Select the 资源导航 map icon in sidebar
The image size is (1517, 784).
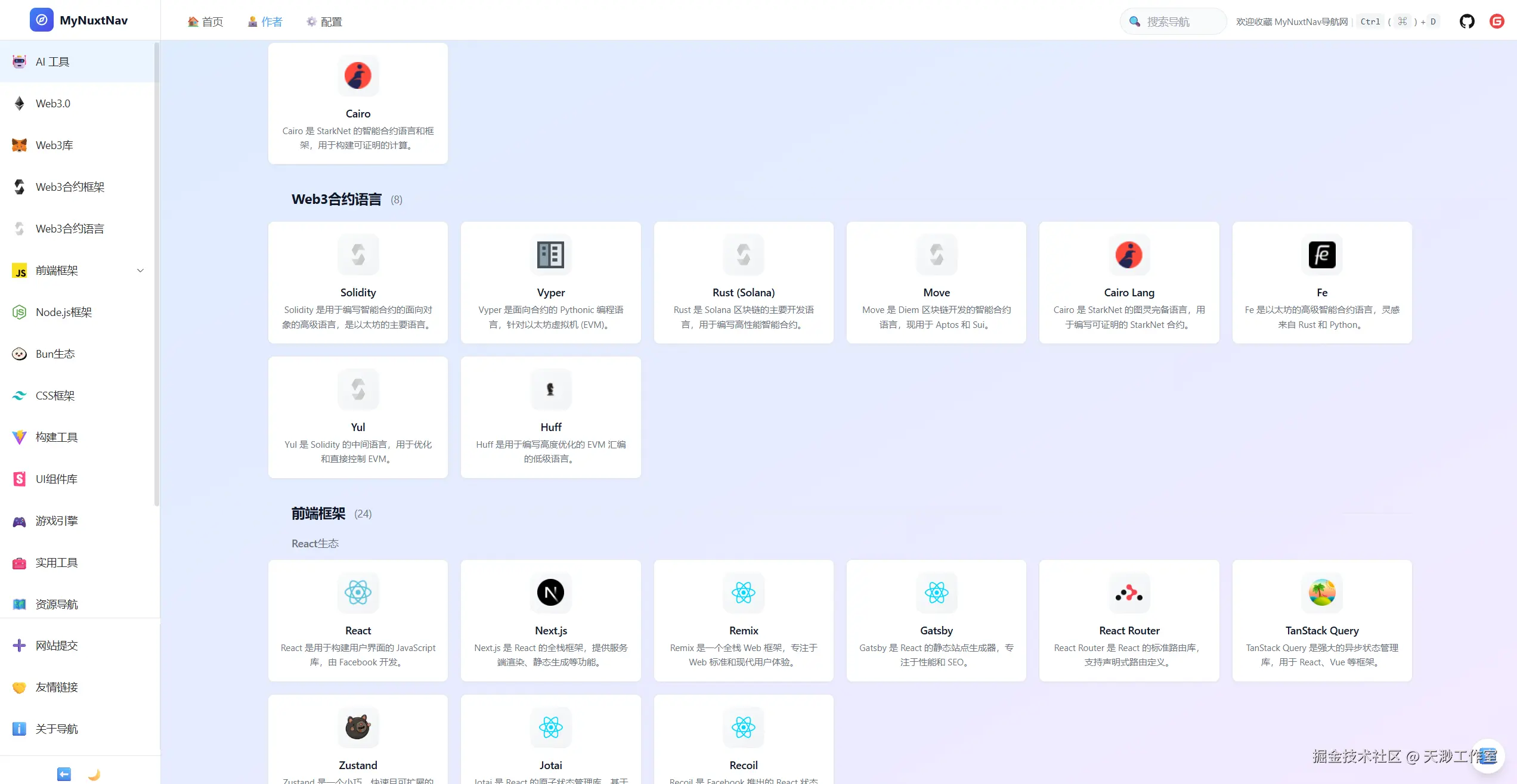[20, 604]
